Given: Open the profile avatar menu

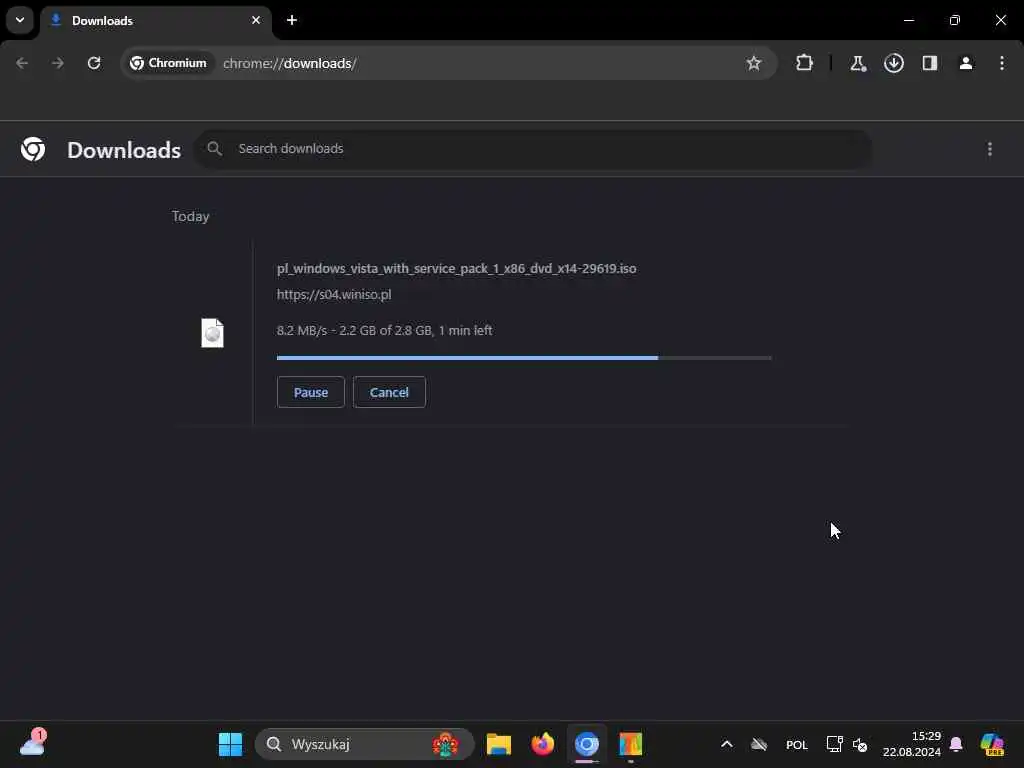Looking at the screenshot, I should [x=966, y=63].
